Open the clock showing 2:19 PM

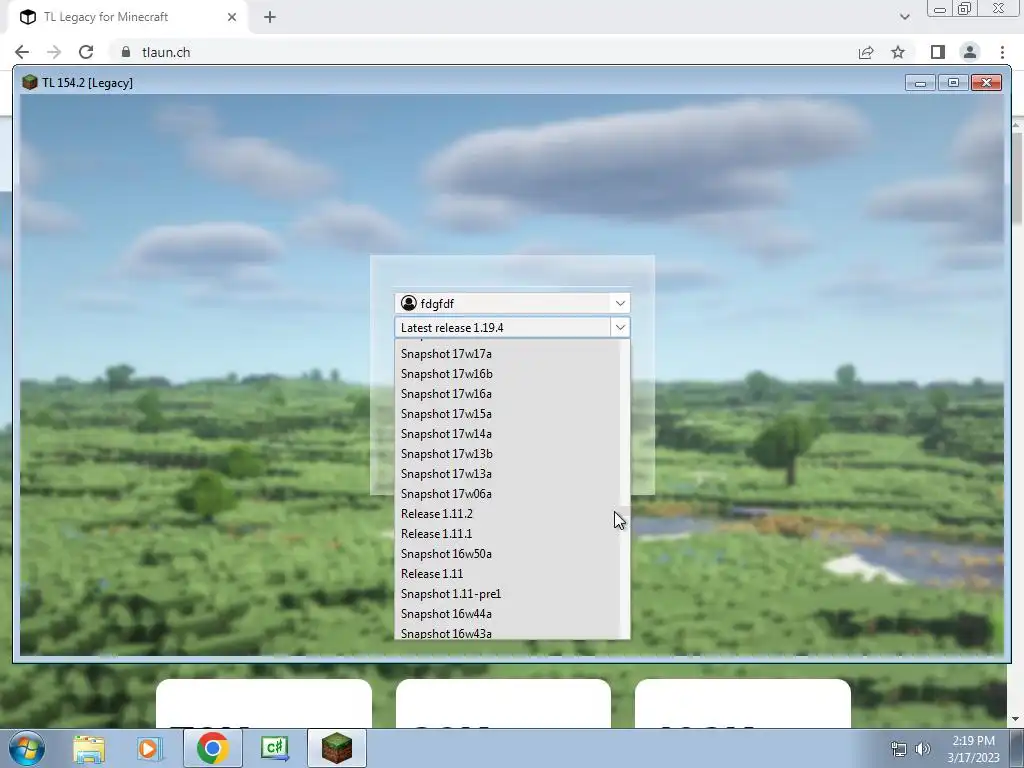click(973, 749)
